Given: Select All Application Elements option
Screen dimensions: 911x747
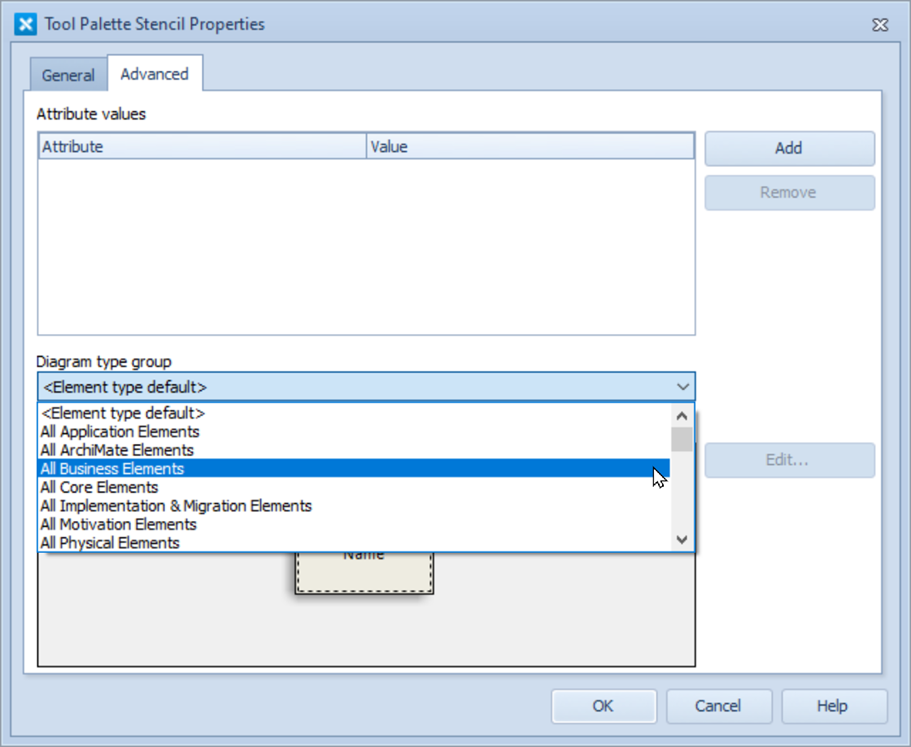Looking at the screenshot, I should 353,432.
